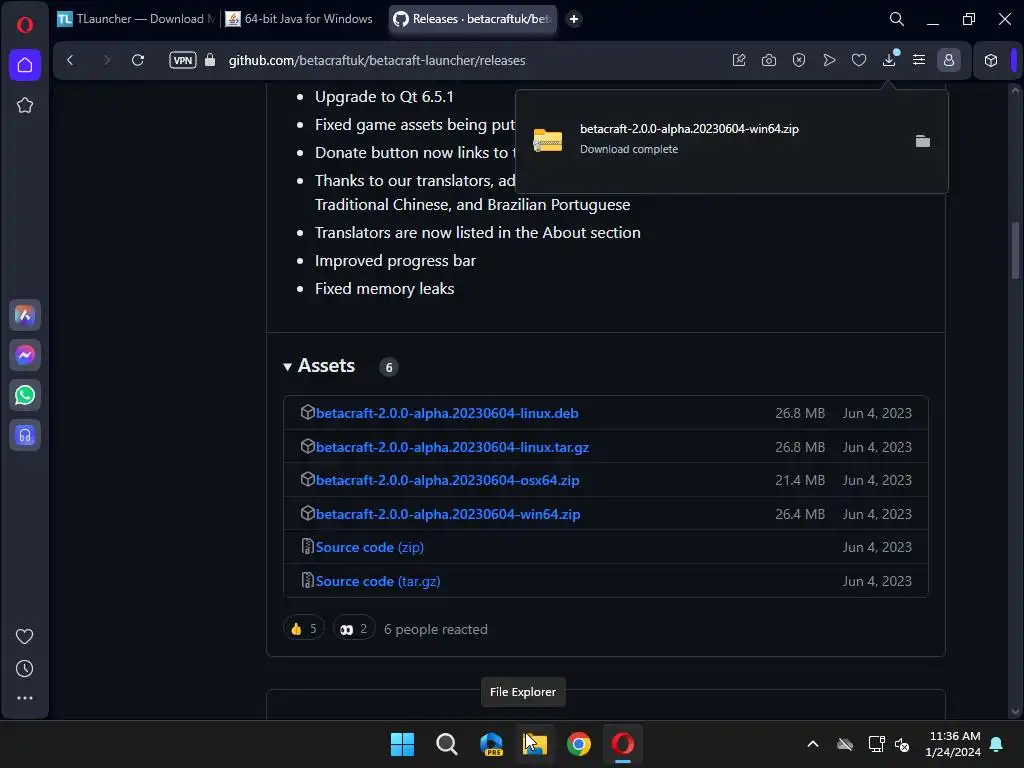Download Source code (tar.gz)

377,581
